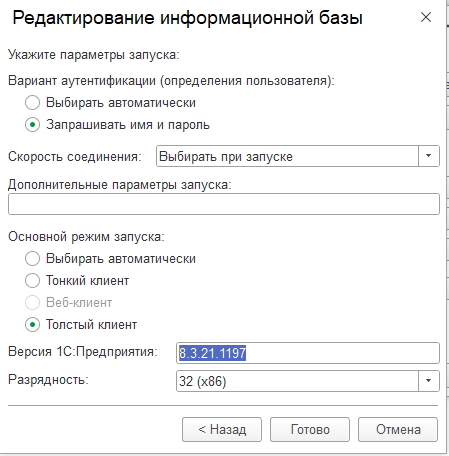Click the 'Выбирать при запуске' combo box field
Screen dimensions: 449x456
point(287,156)
